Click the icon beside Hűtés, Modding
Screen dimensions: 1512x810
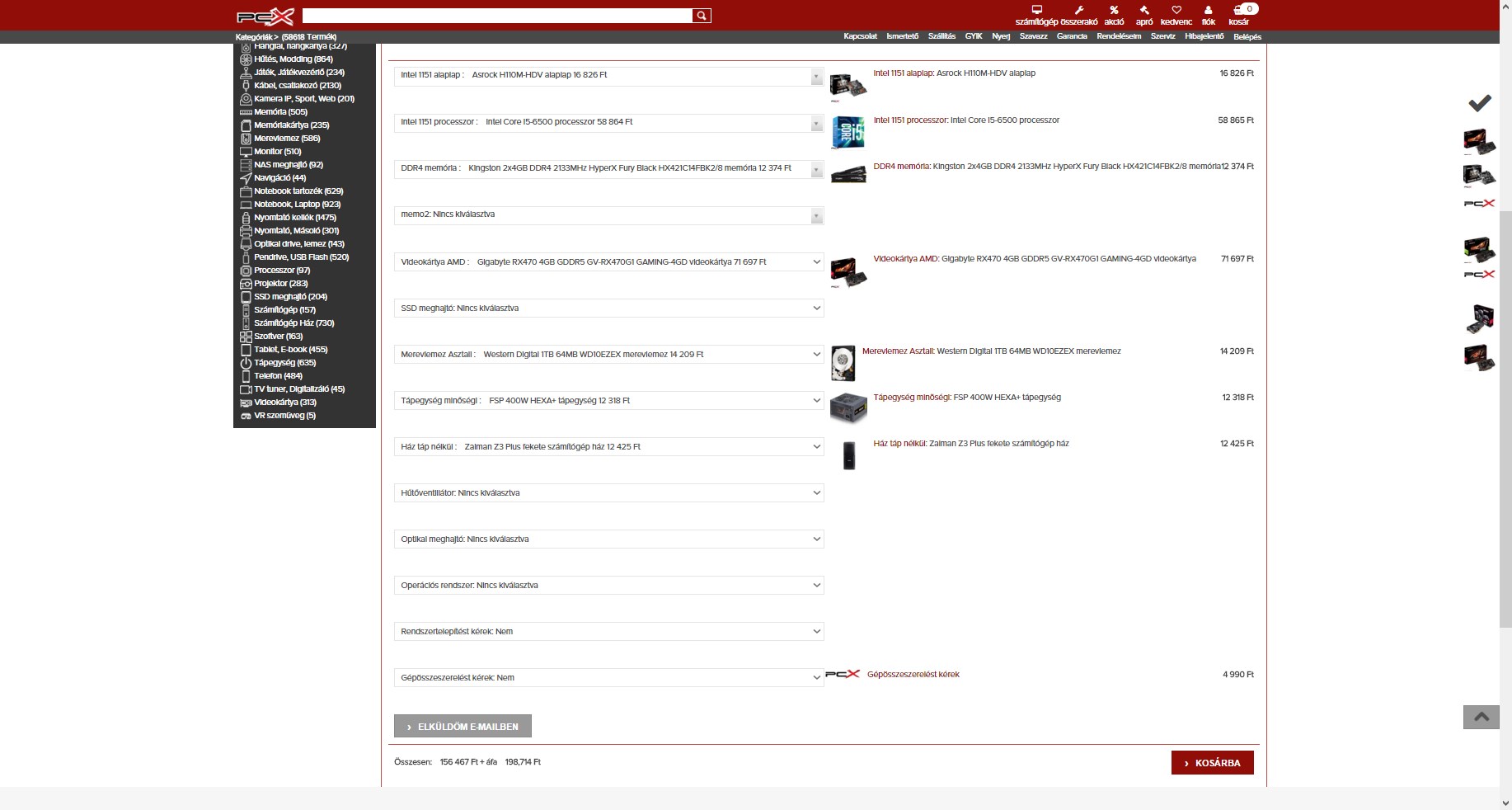[x=246, y=59]
